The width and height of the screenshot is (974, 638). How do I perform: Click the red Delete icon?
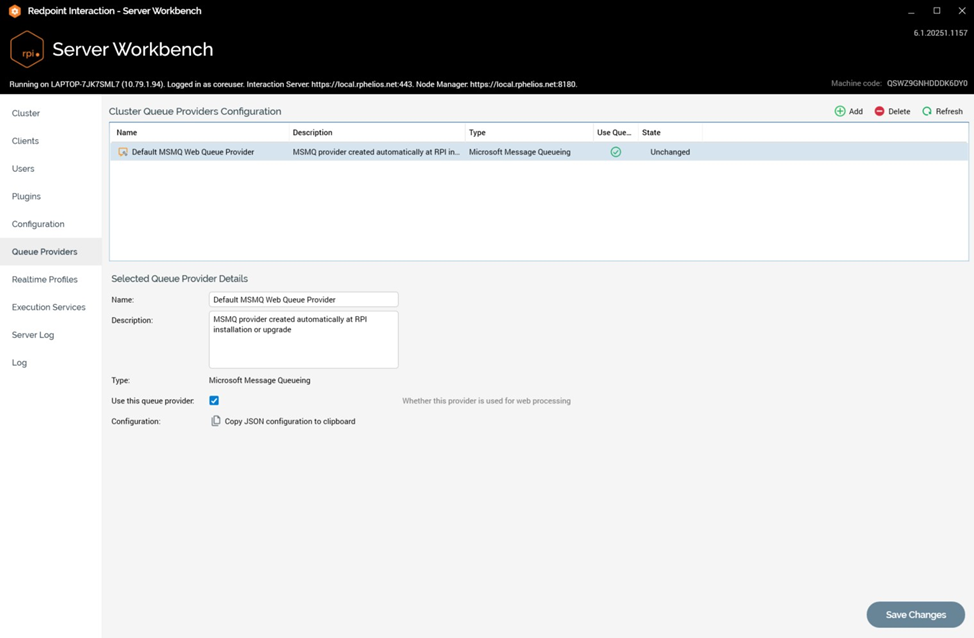879,111
